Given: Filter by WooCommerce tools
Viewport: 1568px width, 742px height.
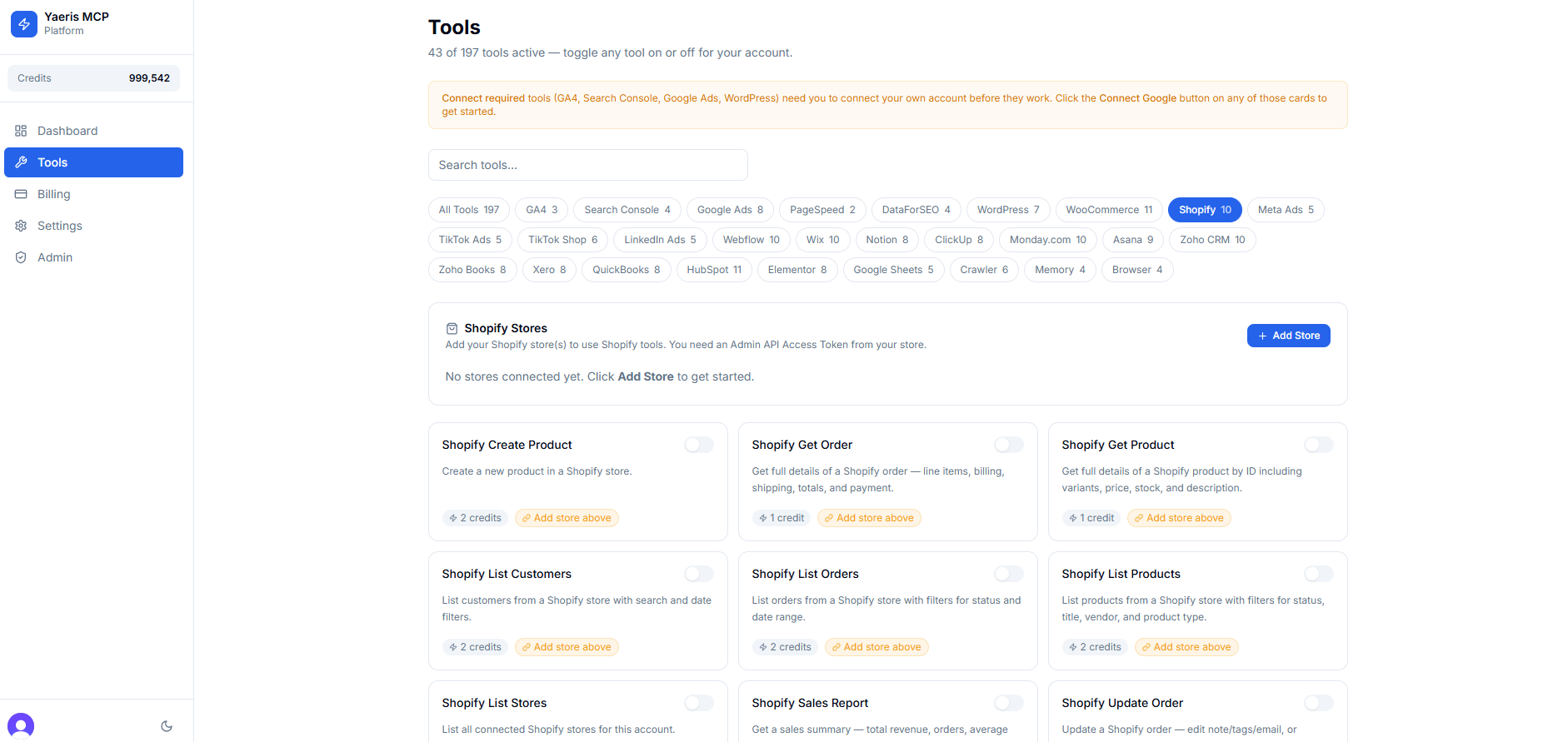Looking at the screenshot, I should tap(1109, 210).
